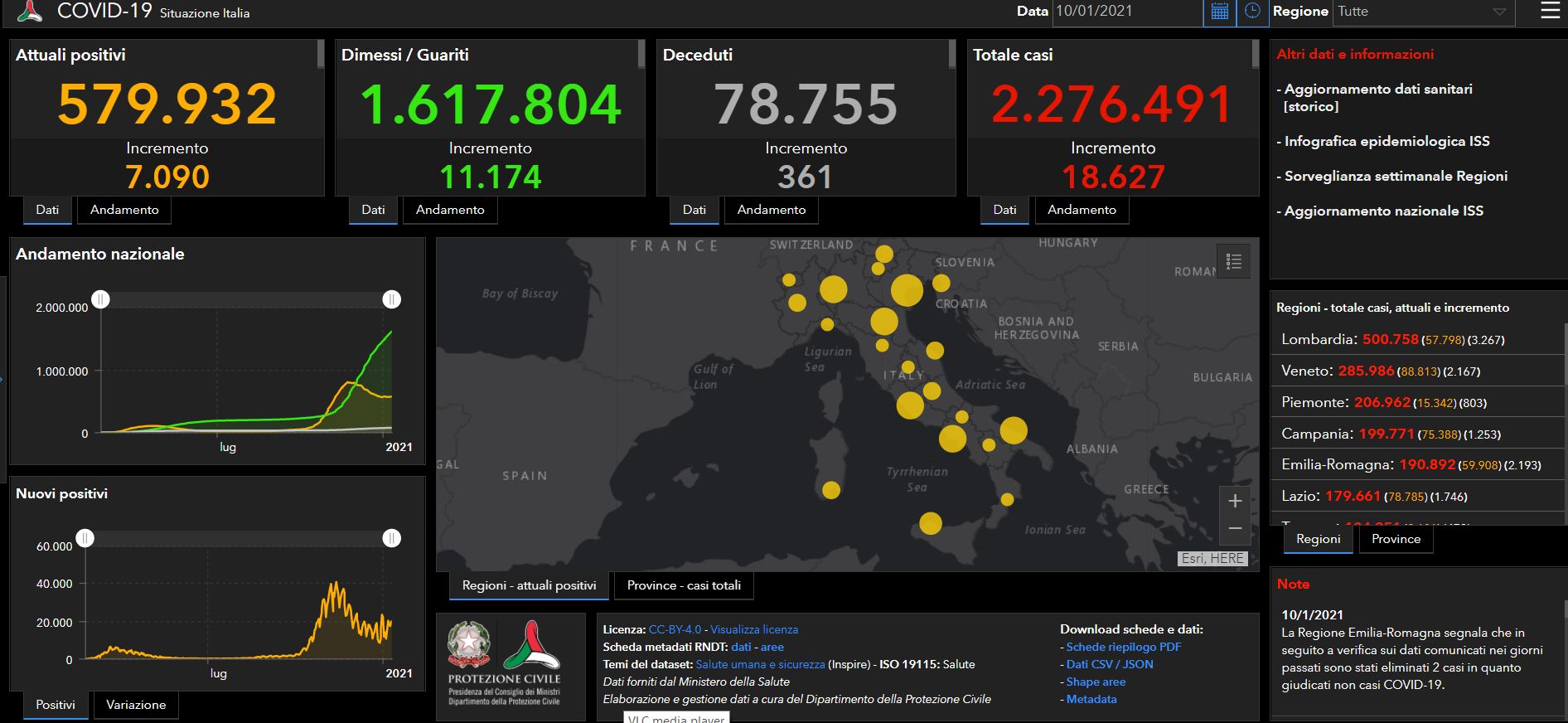Open Andamento tab under Deceduti
1568x723 pixels.
click(771, 210)
